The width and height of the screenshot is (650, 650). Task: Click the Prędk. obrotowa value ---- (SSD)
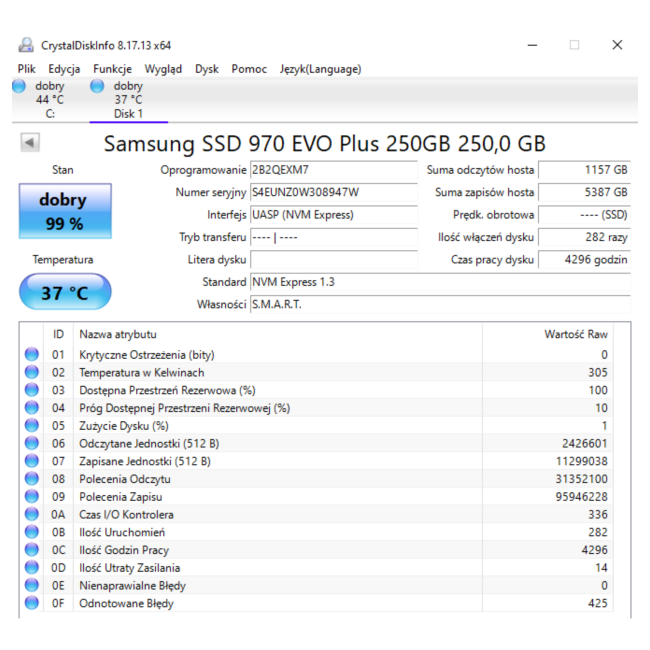click(585, 215)
